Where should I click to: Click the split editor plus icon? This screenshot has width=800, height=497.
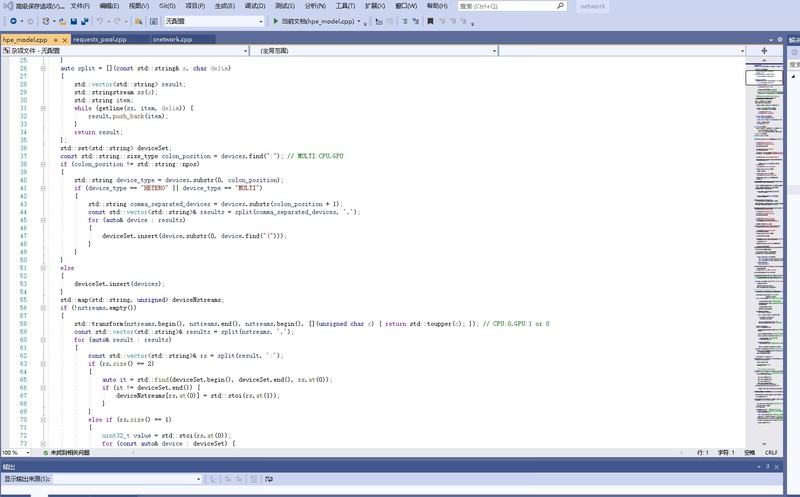pyautogui.click(x=764, y=51)
